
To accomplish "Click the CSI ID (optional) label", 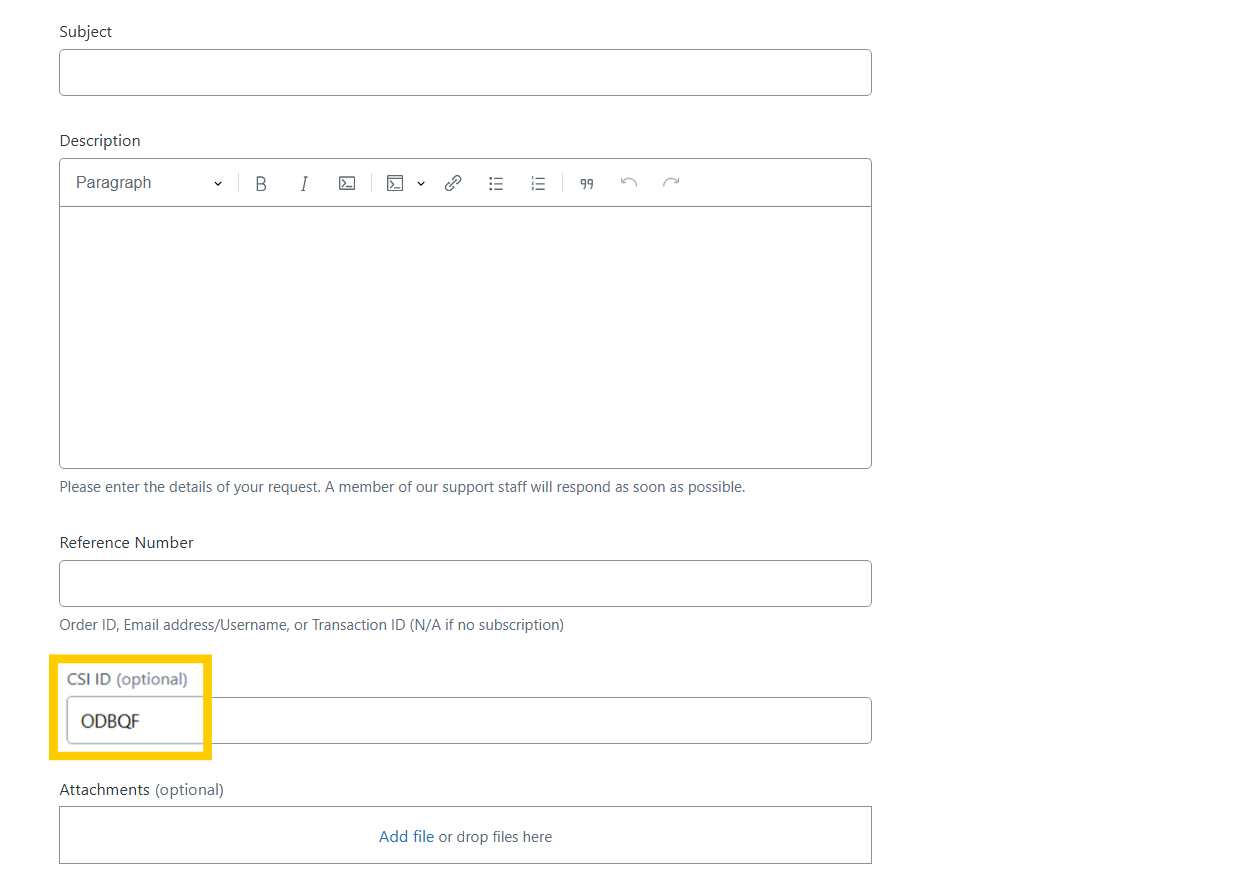I will click(127, 679).
